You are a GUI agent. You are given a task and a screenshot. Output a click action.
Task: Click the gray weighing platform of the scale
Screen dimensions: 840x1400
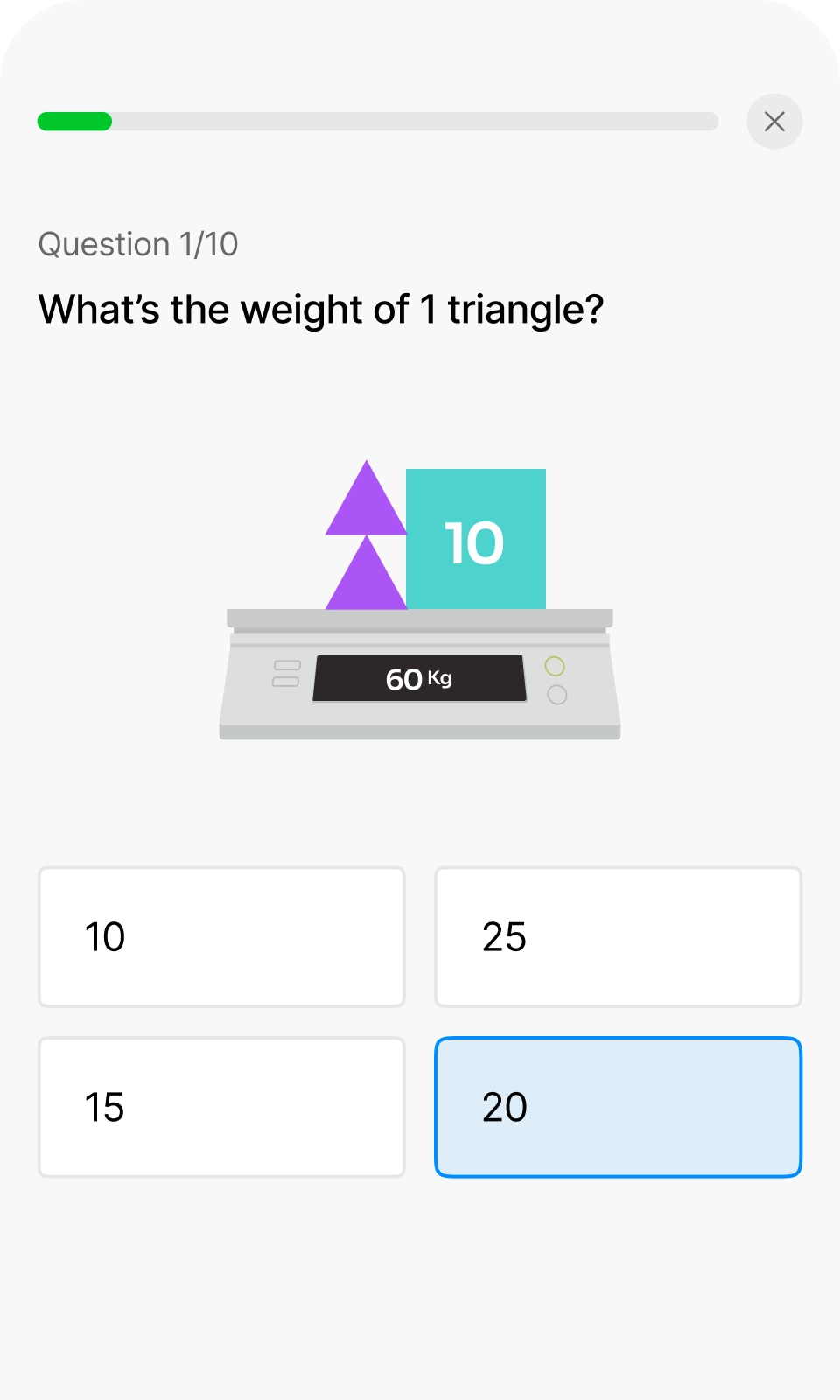pyautogui.click(x=420, y=619)
